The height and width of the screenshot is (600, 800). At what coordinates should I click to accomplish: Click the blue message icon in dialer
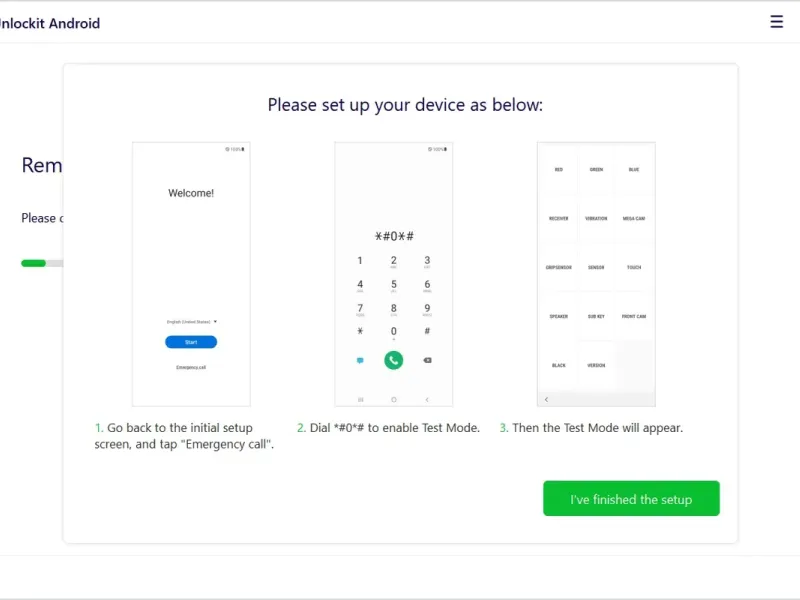[x=360, y=360]
